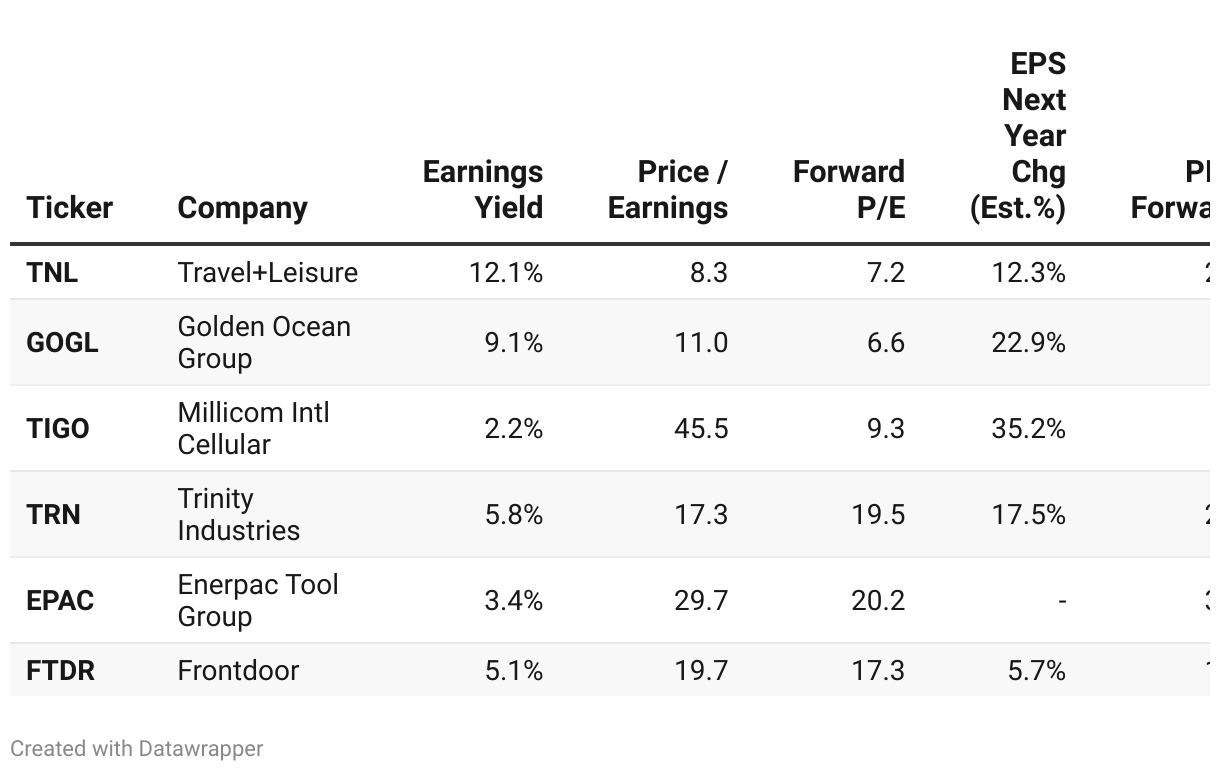Select EPS Next Year Chg header

[x=1018, y=135]
